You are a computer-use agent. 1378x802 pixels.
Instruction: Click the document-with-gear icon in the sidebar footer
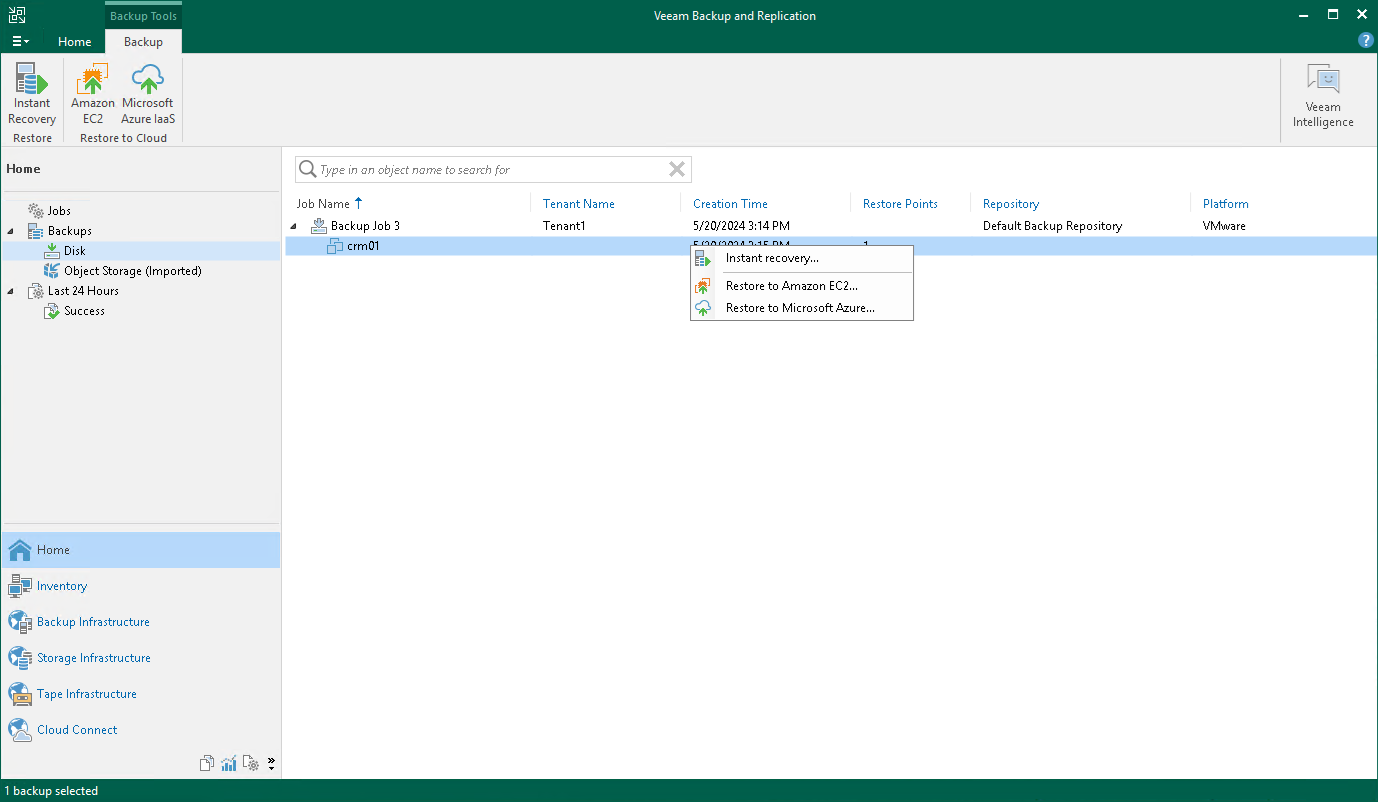pos(251,763)
